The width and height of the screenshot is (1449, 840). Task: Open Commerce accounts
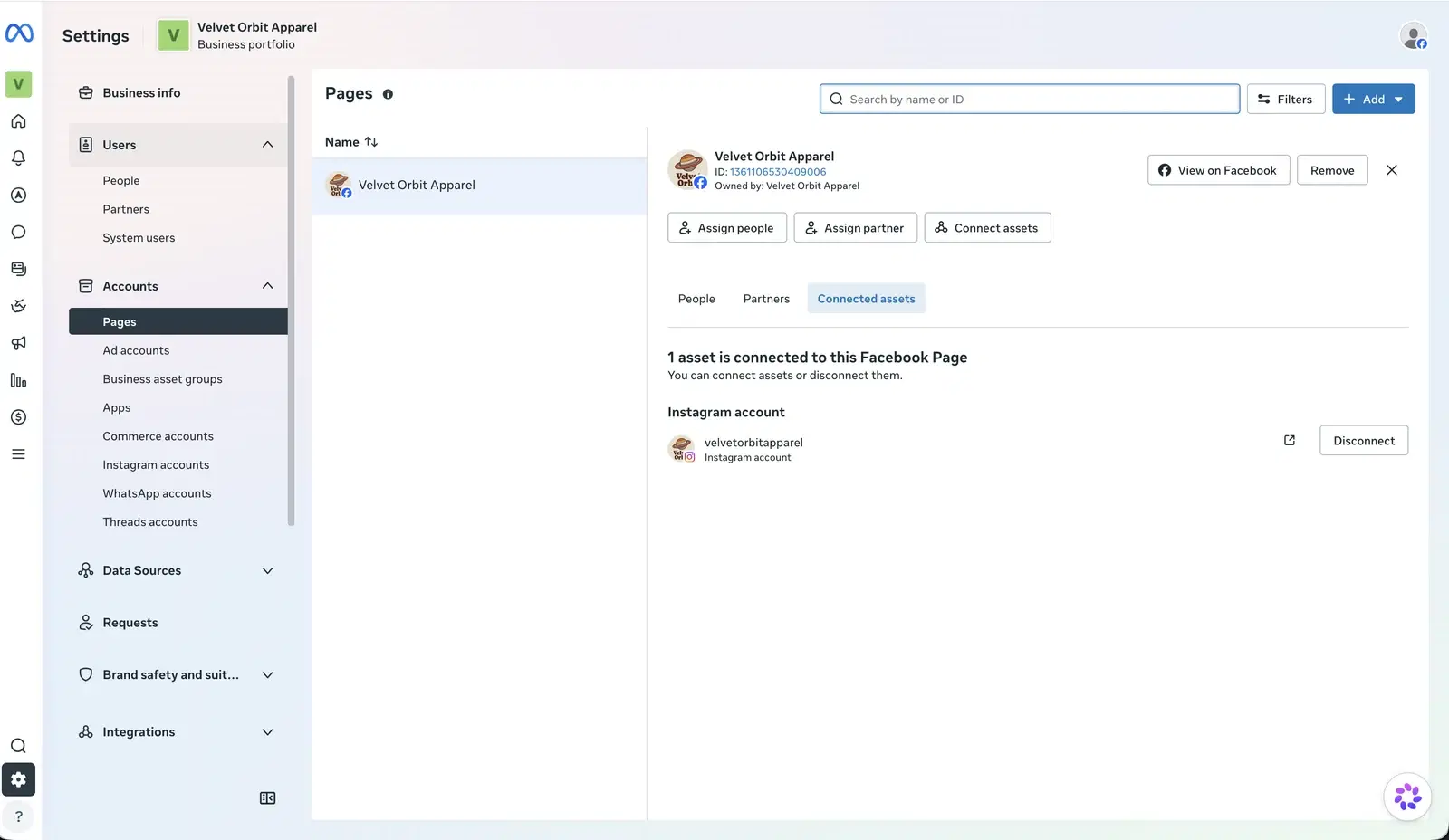[x=158, y=436]
